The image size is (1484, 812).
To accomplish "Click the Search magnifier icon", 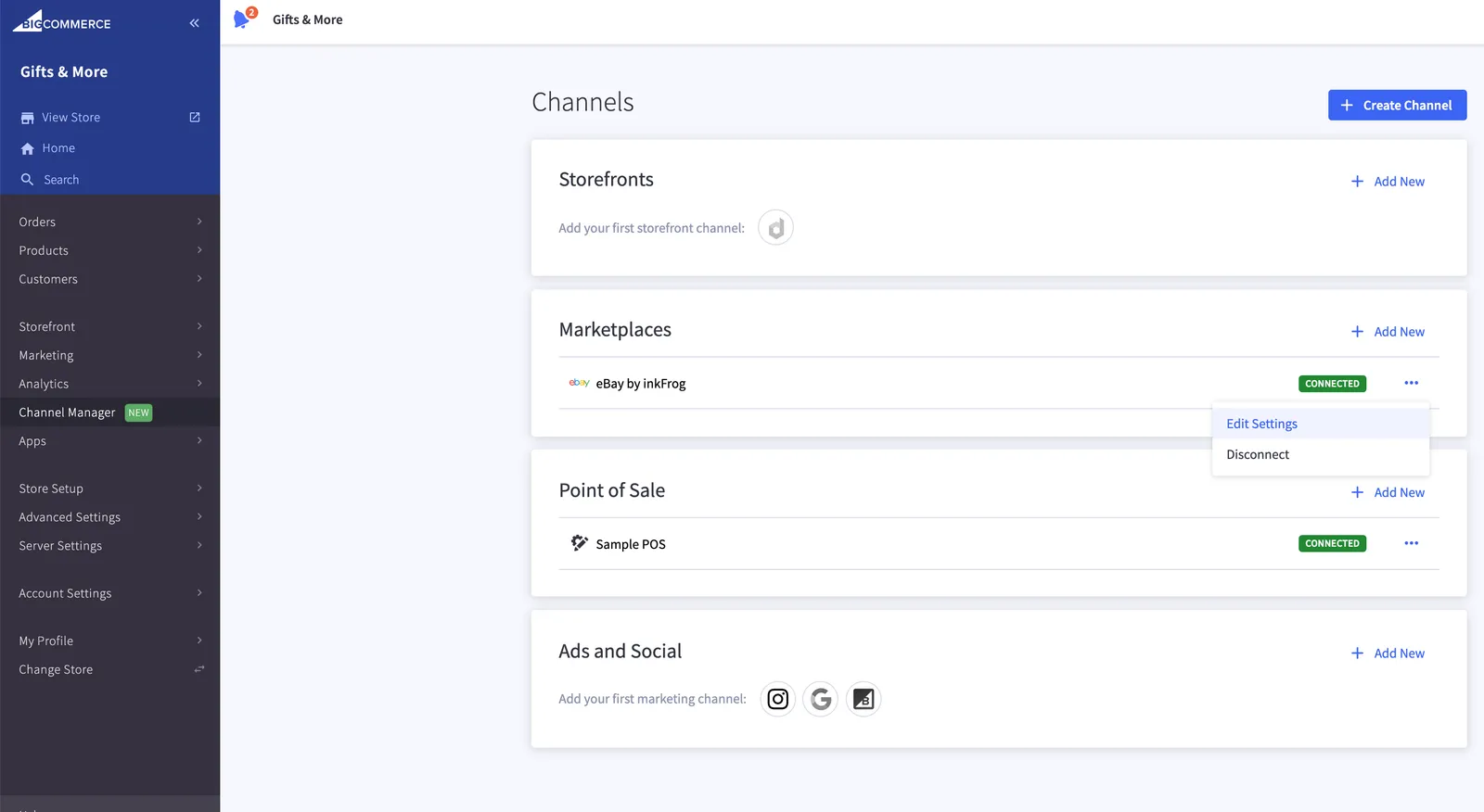I will 27,180.
